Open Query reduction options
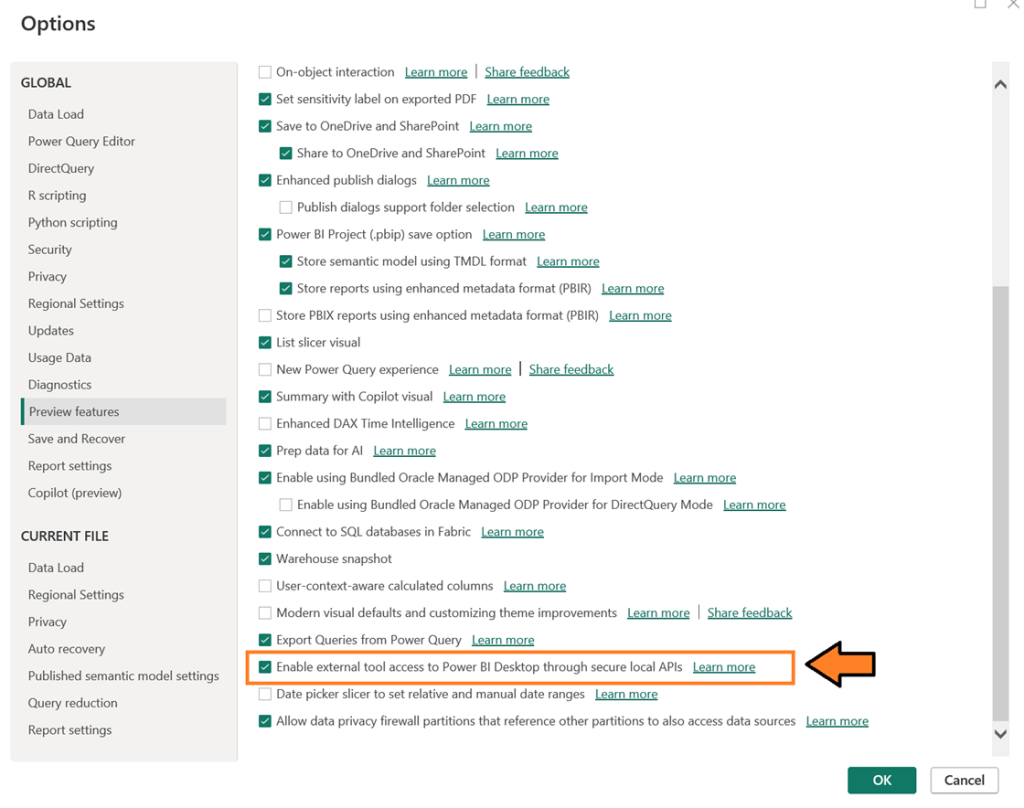Screen dimensions: 1024x808 tap(72, 703)
